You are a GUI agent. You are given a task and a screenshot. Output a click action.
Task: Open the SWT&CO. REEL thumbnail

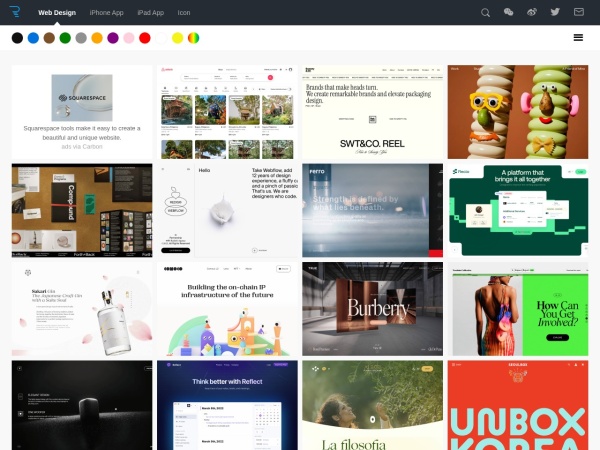[x=372, y=112]
